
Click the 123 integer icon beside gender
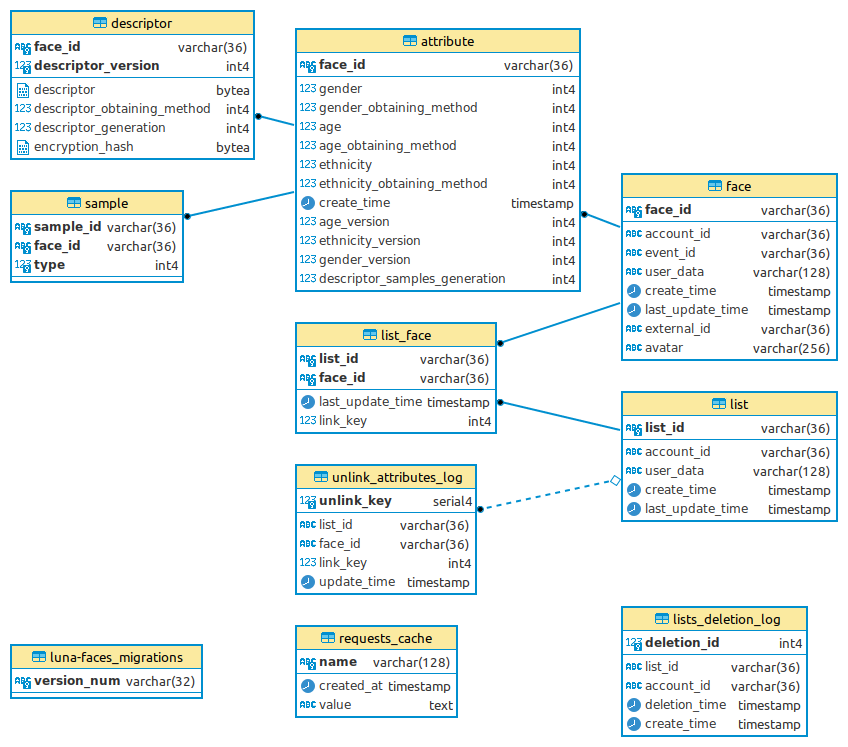click(306, 88)
